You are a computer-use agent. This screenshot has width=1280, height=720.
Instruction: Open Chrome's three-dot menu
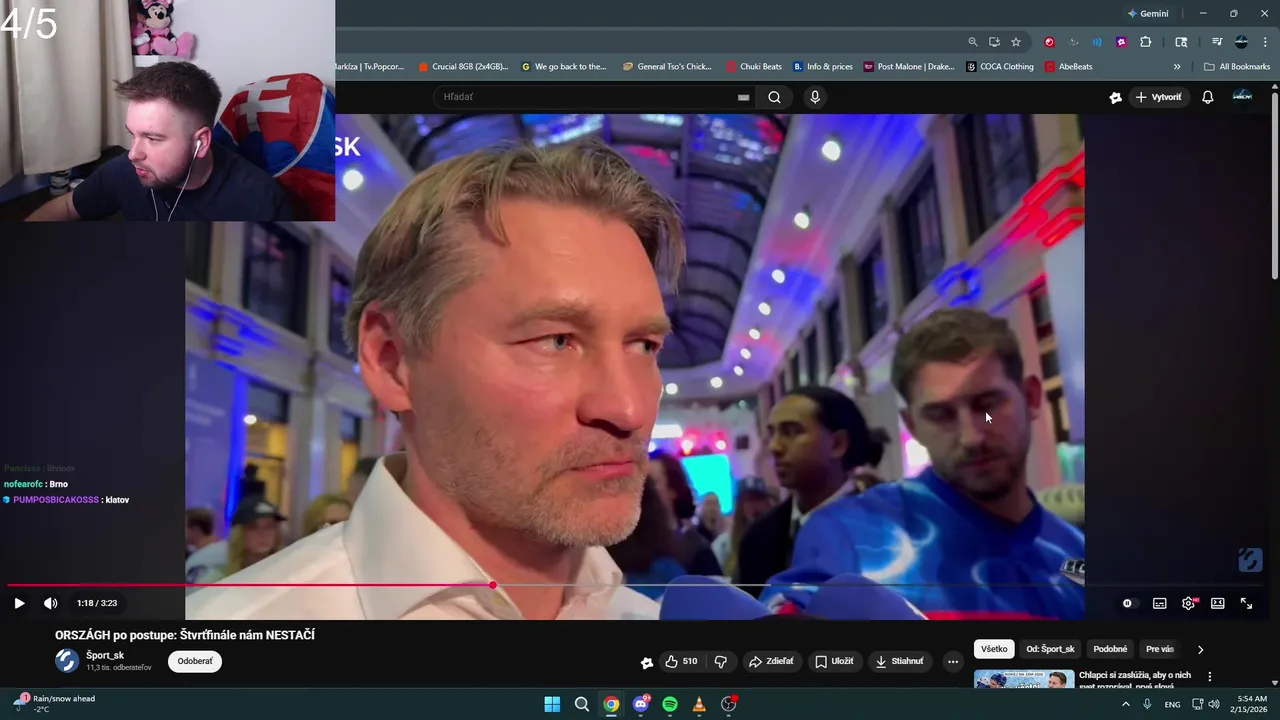pyautogui.click(x=1265, y=42)
